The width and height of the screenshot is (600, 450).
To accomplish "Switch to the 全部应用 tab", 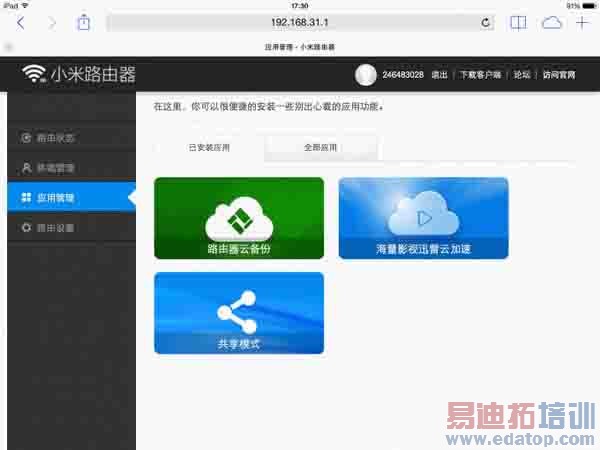I will tap(321, 148).
